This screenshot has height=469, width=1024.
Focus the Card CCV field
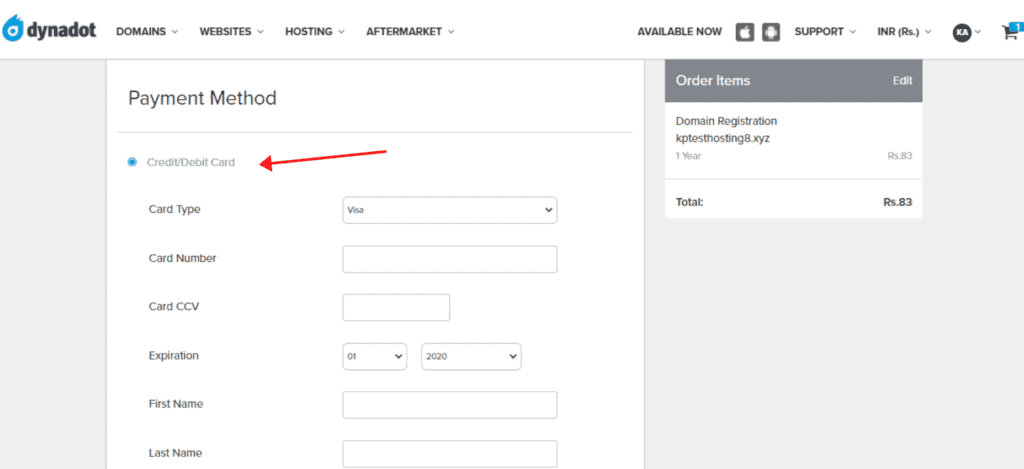point(396,308)
